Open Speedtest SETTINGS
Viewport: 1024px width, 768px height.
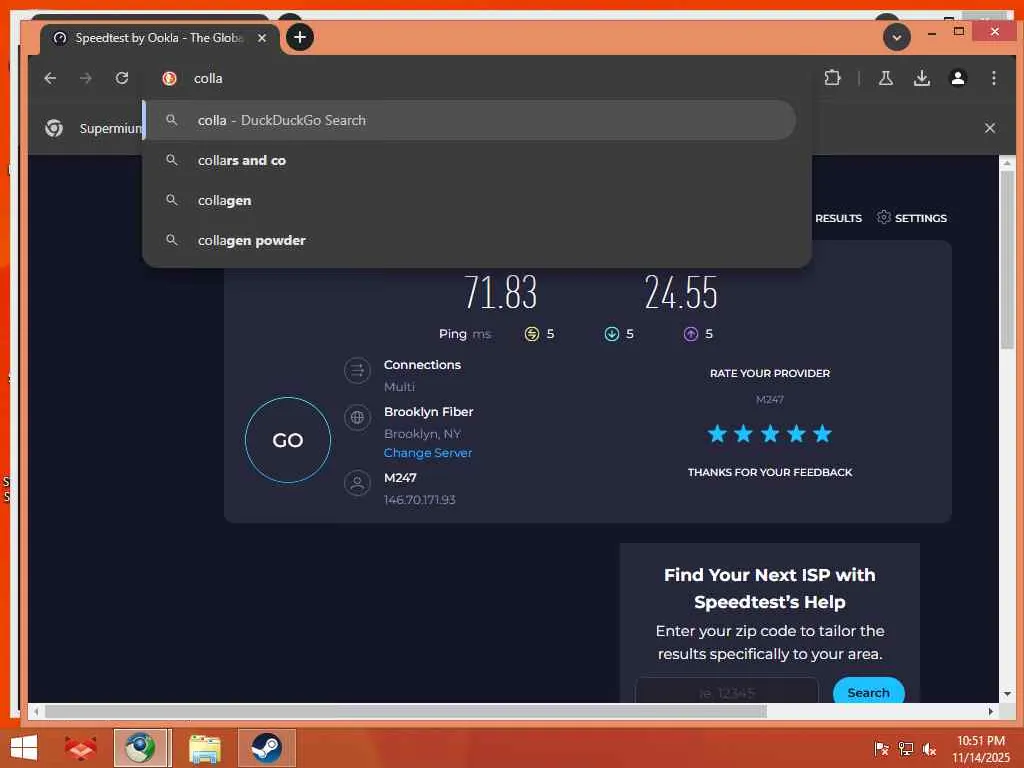click(912, 218)
